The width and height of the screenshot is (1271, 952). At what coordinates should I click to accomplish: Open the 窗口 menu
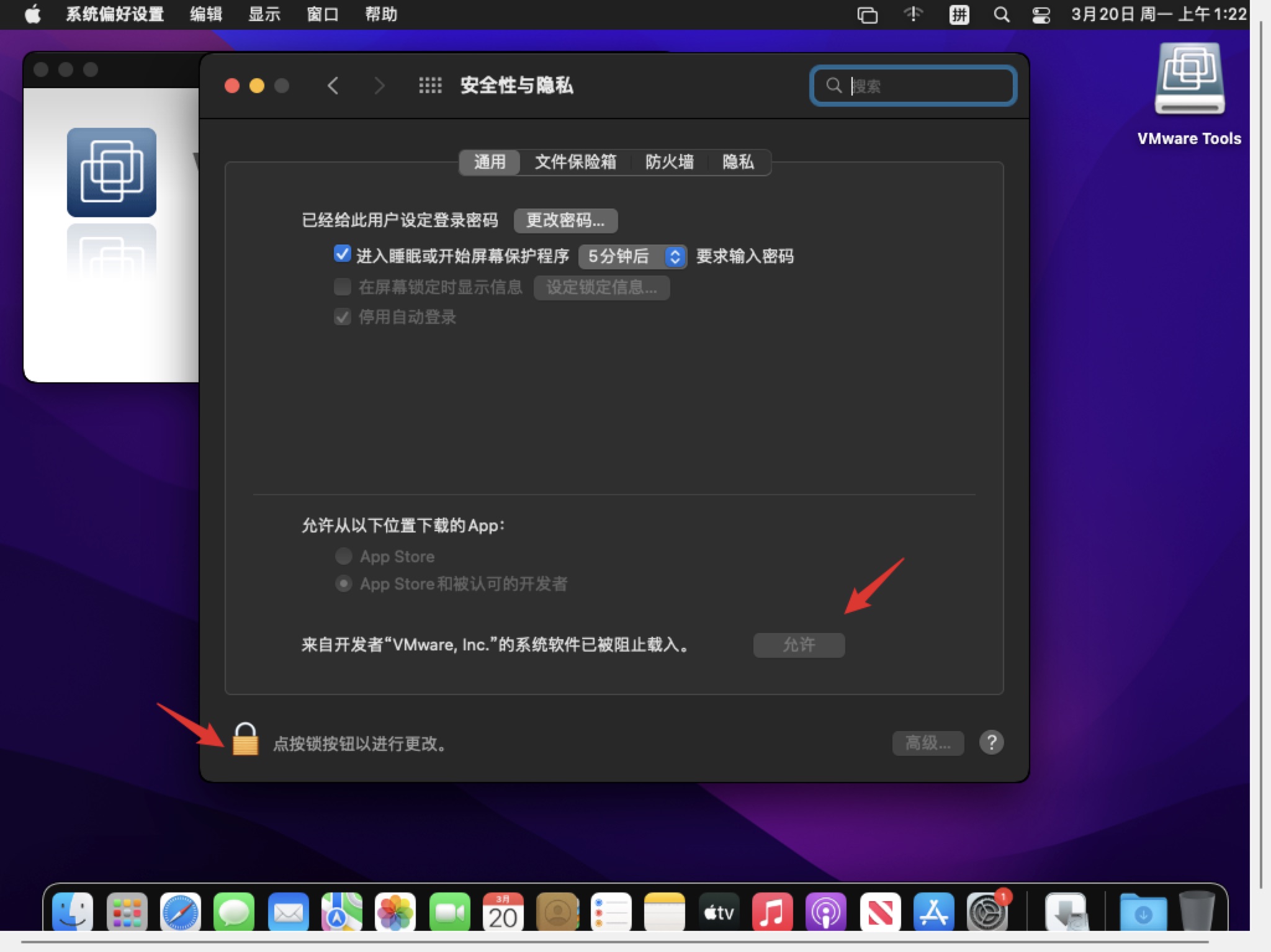coord(321,14)
